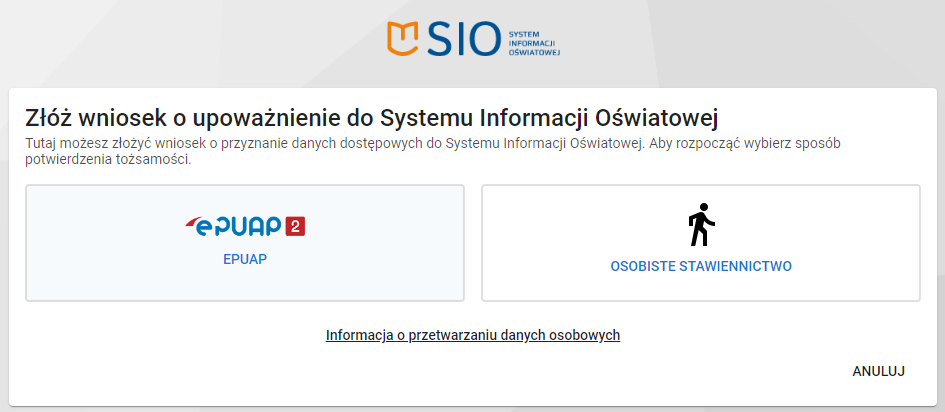Click the heading Złóż wniosek o upoważnienie
The image size is (945, 412).
click(372, 118)
